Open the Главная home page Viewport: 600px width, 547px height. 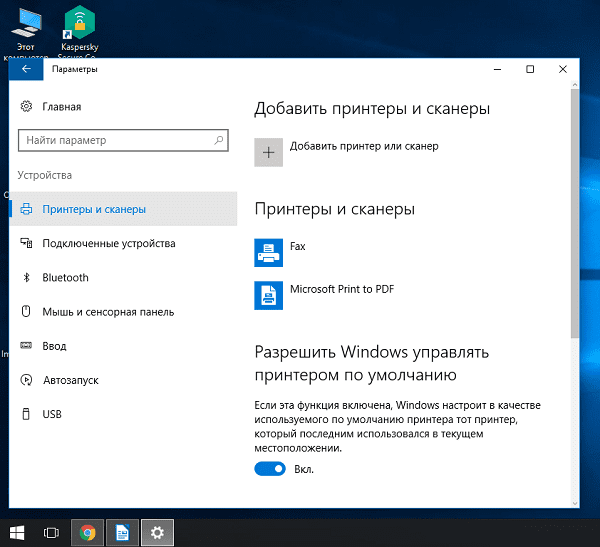(61, 106)
